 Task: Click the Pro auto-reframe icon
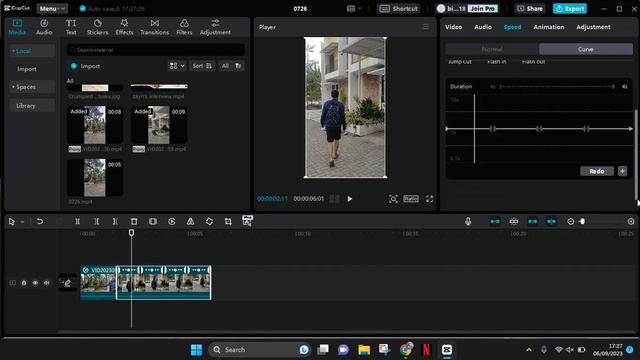click(247, 220)
